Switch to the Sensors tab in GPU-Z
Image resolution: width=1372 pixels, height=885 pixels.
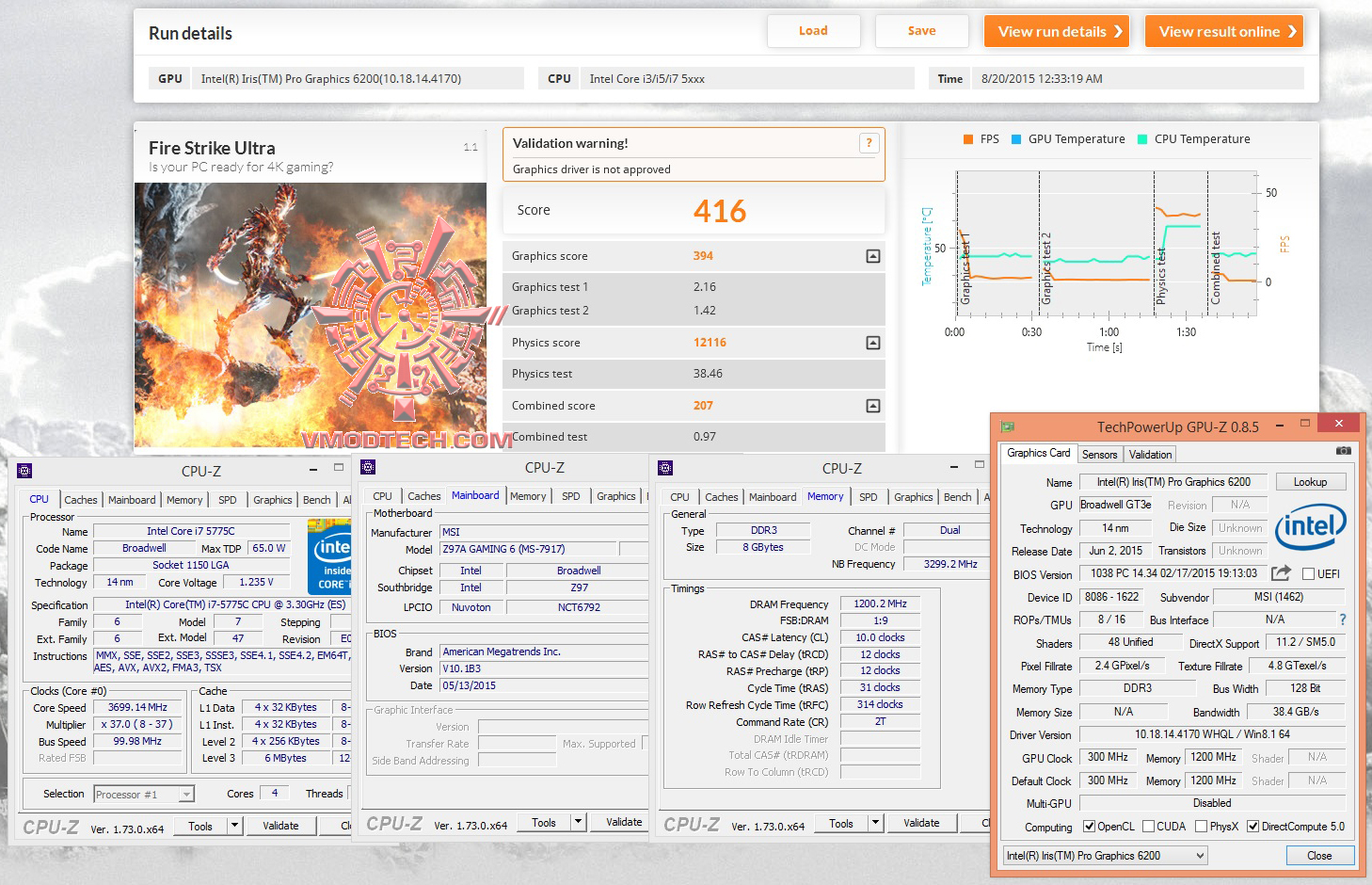(1099, 455)
